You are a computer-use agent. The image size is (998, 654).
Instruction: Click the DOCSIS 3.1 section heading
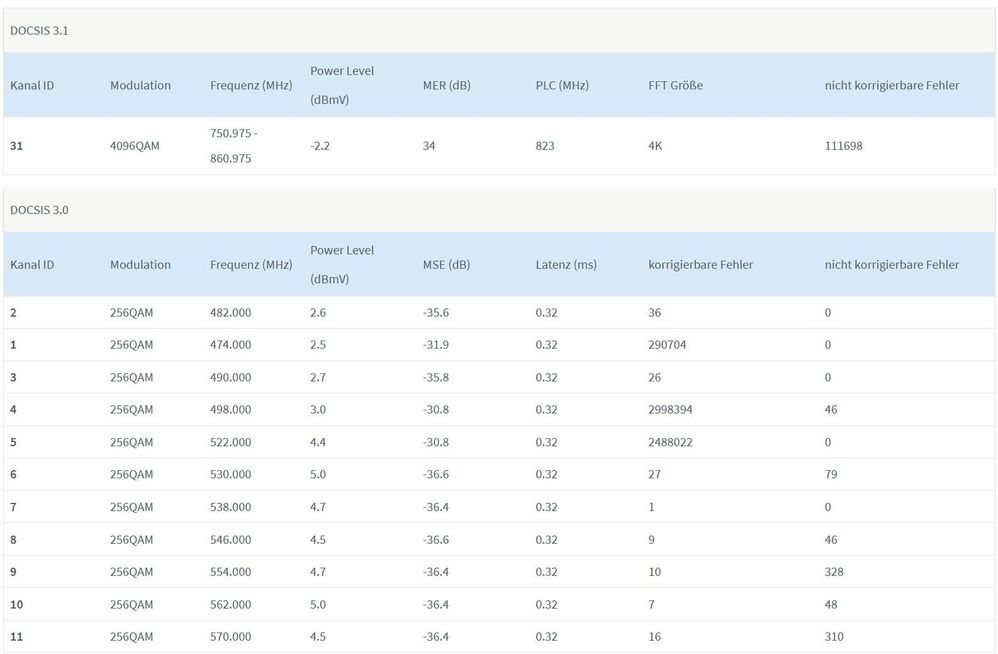(39, 31)
